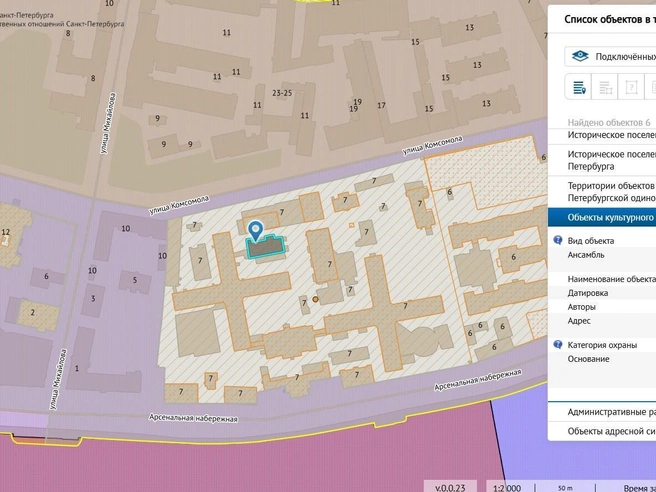Expand Историческое поселение Петербурга entry
The image size is (656, 492).
[x=602, y=160]
